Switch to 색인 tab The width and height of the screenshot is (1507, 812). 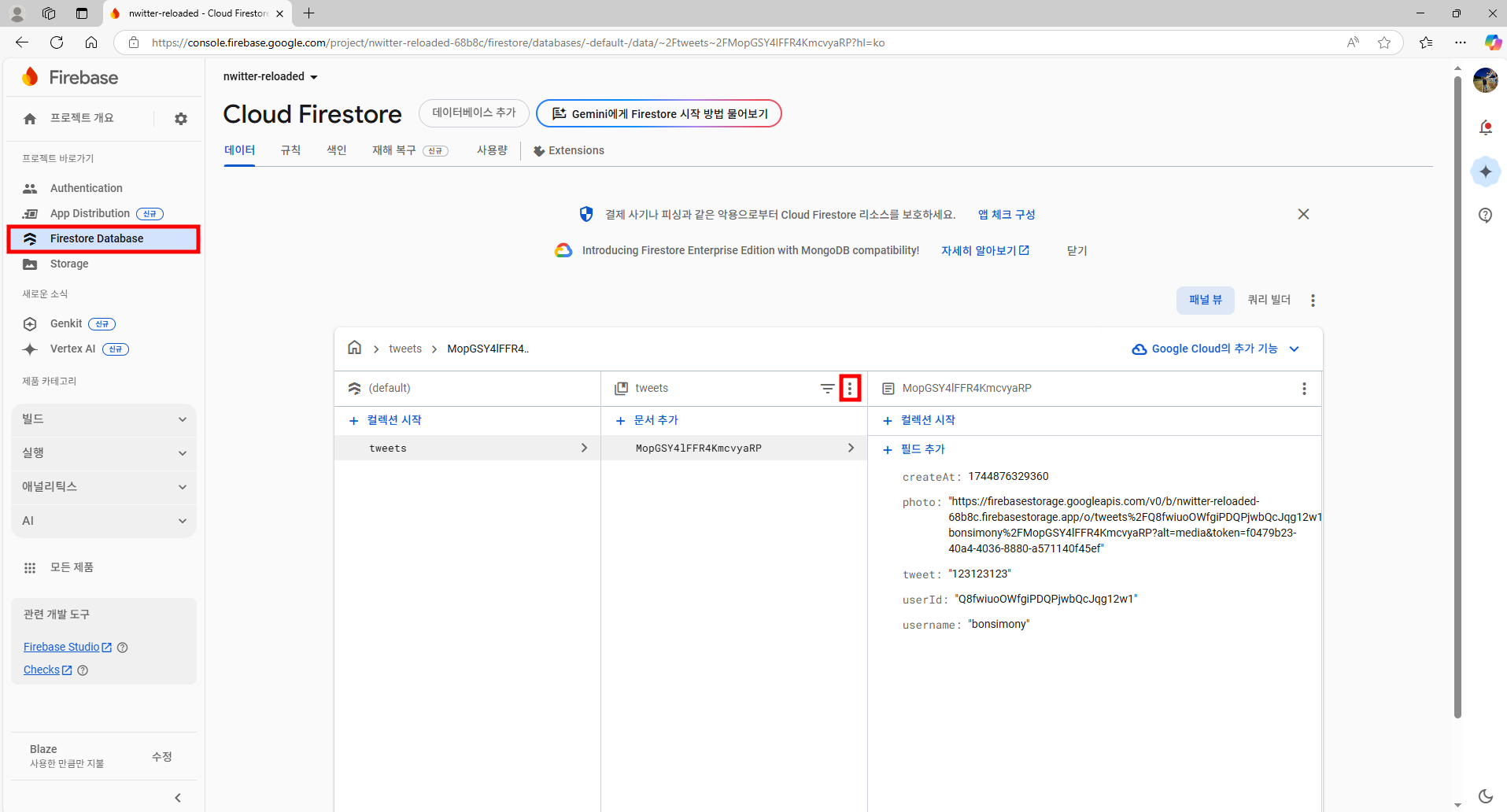[337, 150]
